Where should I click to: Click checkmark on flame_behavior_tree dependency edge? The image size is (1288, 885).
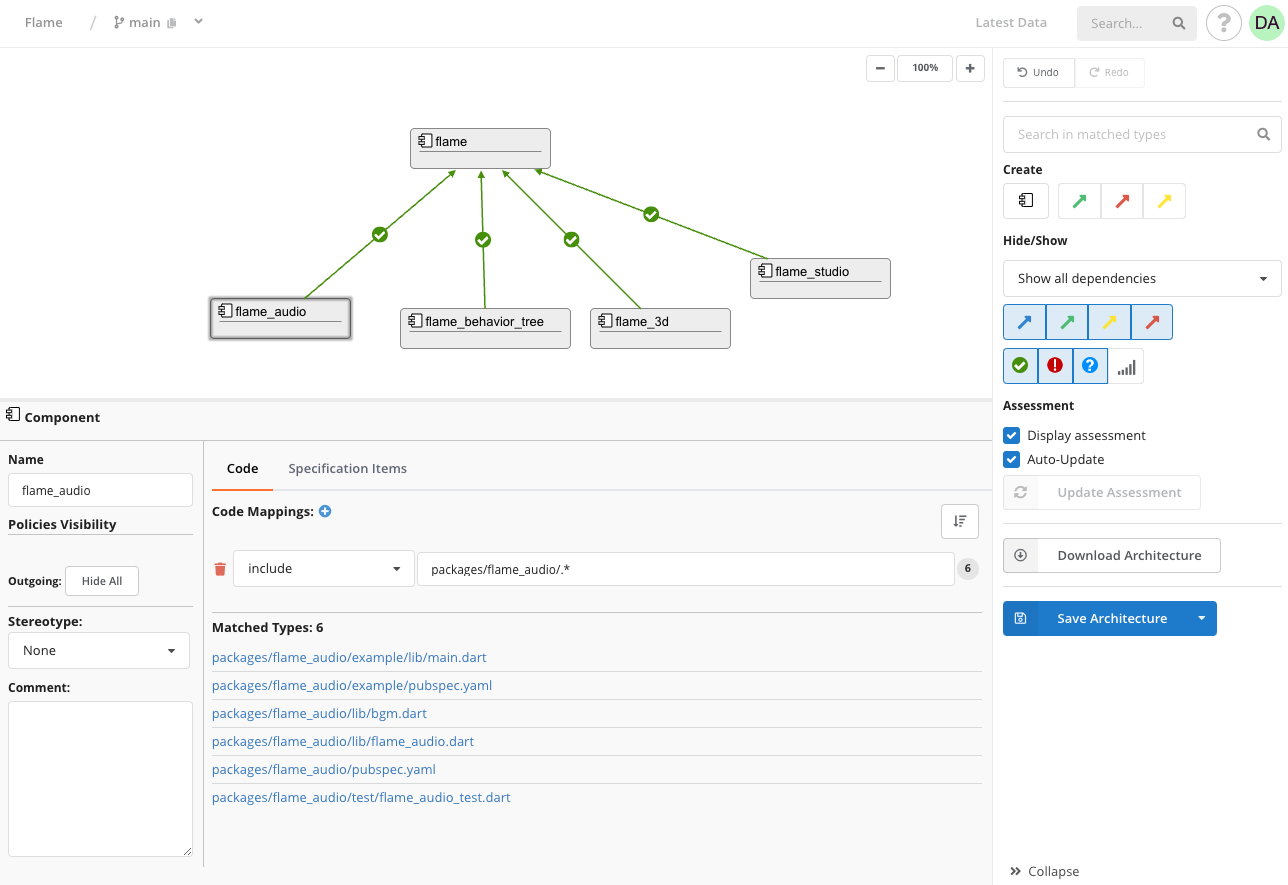[483, 240]
